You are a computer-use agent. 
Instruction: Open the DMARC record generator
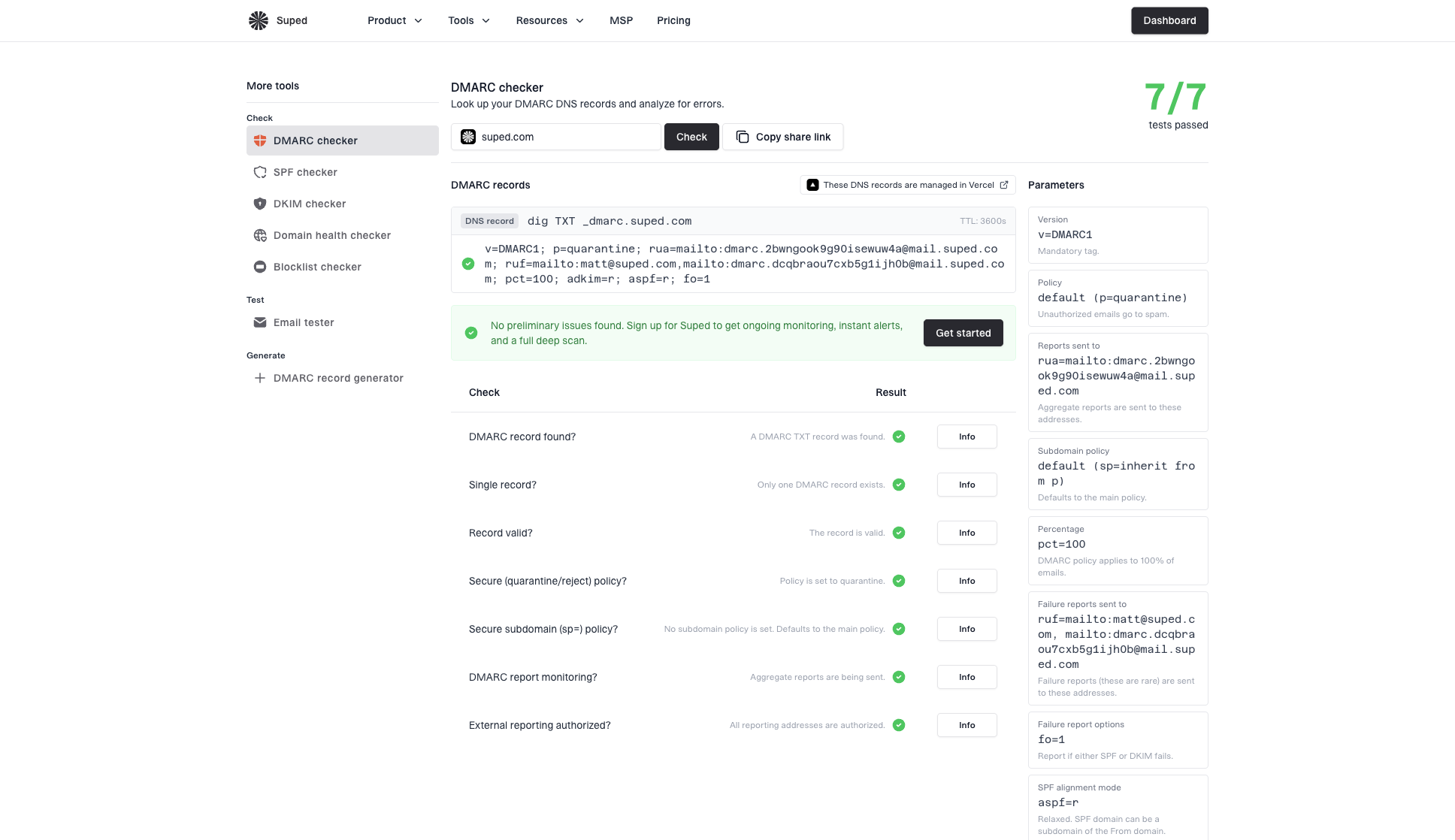pos(343,378)
